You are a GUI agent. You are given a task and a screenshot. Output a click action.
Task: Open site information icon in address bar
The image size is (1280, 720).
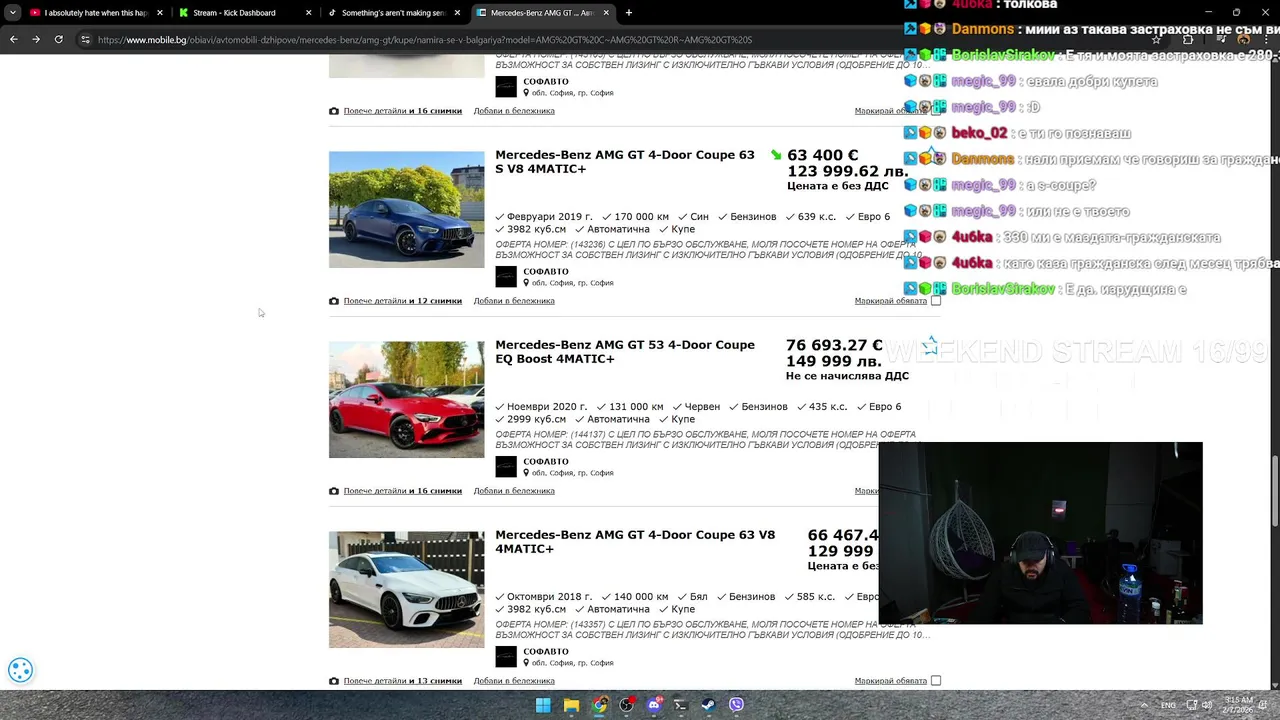(86, 39)
